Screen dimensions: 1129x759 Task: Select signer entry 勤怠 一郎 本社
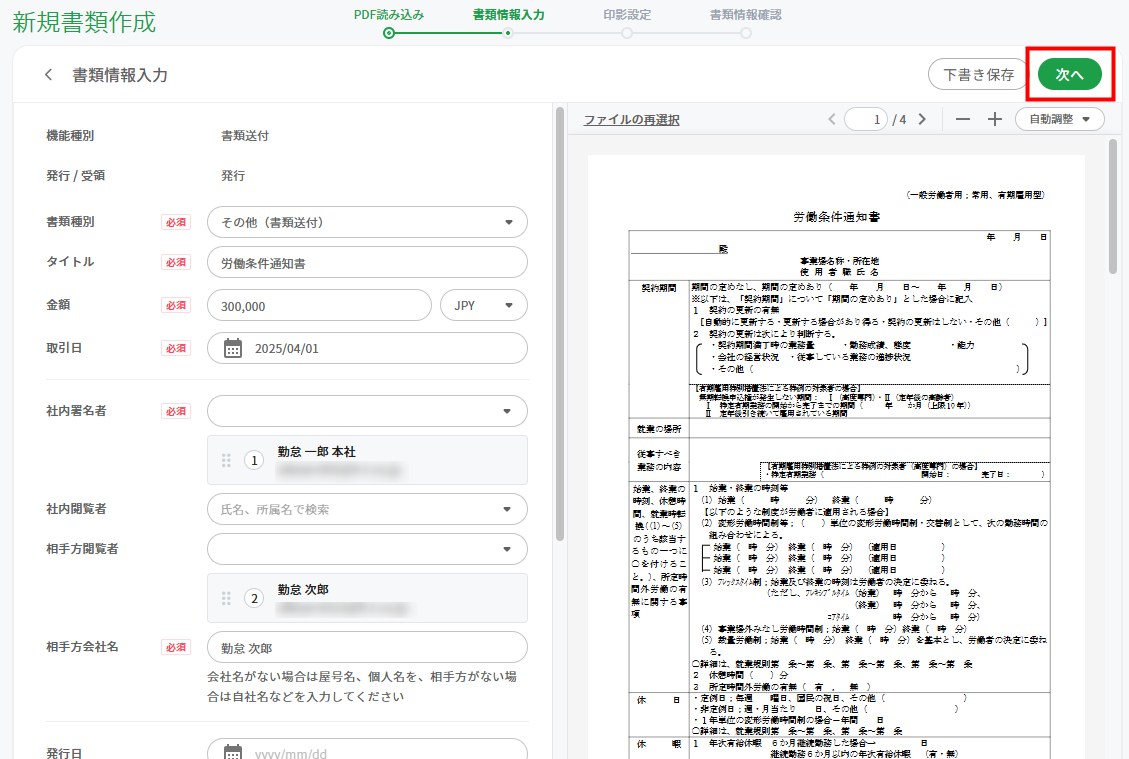point(367,460)
